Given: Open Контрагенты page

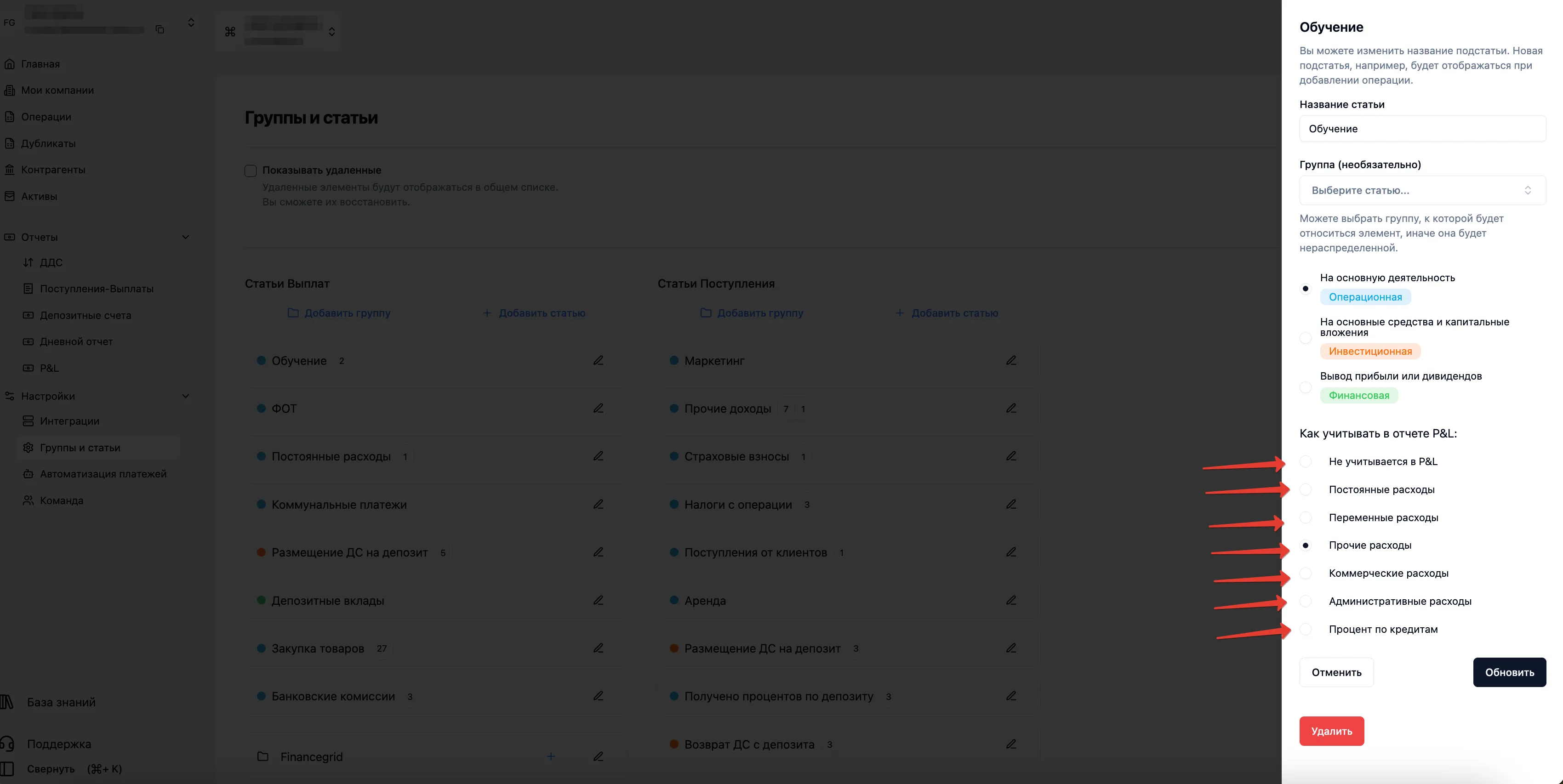Looking at the screenshot, I should 53,170.
